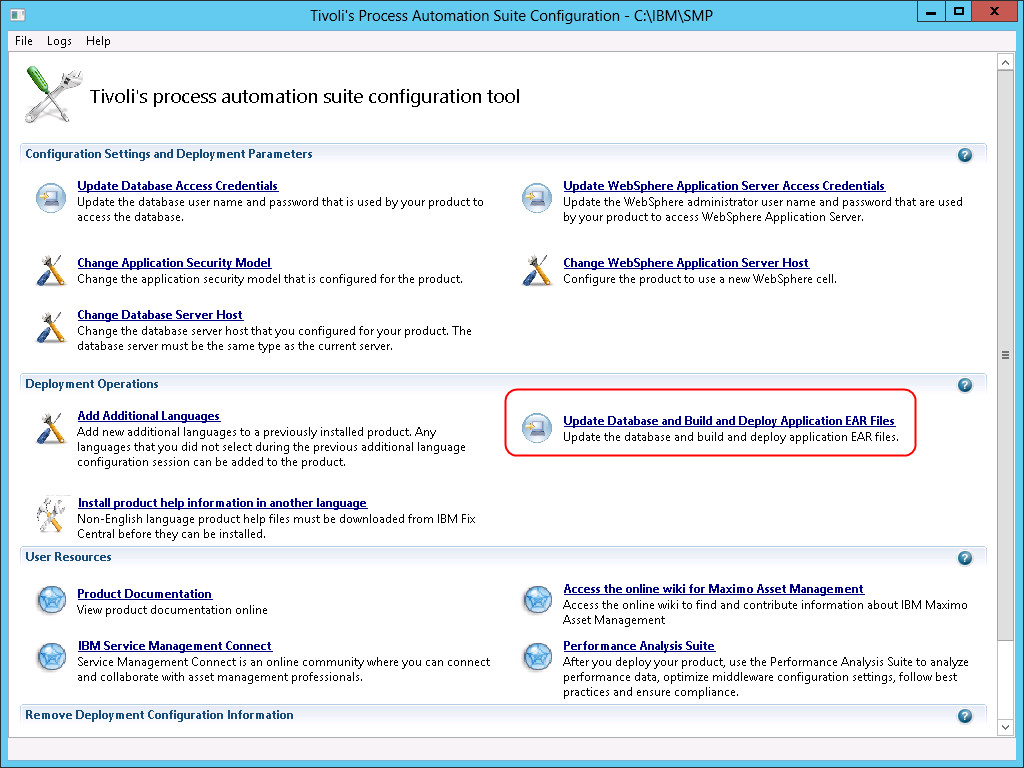The width and height of the screenshot is (1024, 768).
Task: Open Change Application Security Model link
Action: click(x=174, y=263)
